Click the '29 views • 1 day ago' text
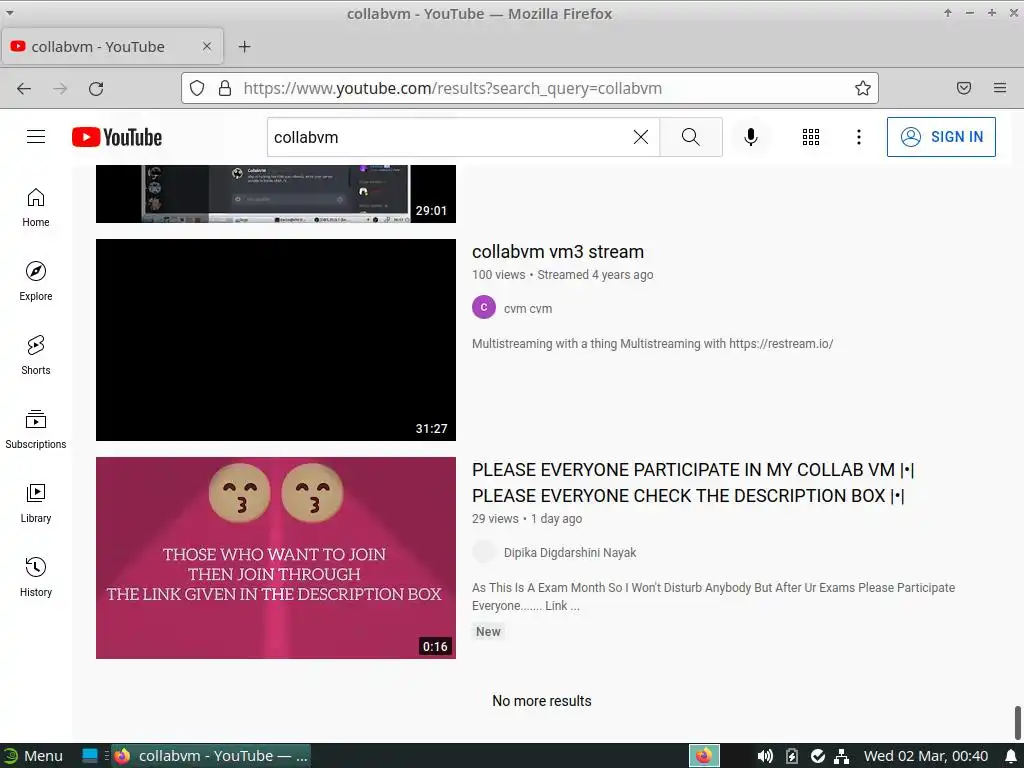1024x768 pixels. click(x=526, y=519)
